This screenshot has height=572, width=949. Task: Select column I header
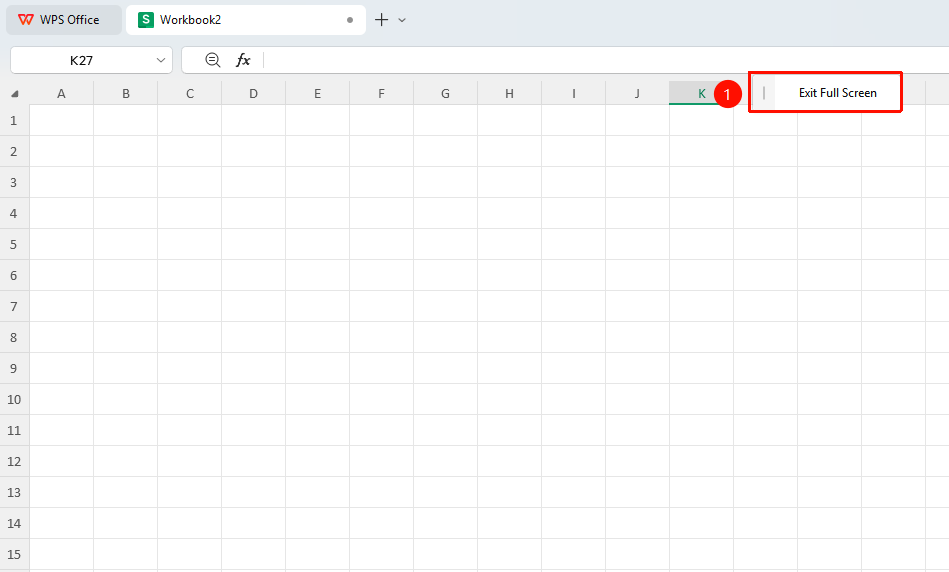tap(574, 93)
